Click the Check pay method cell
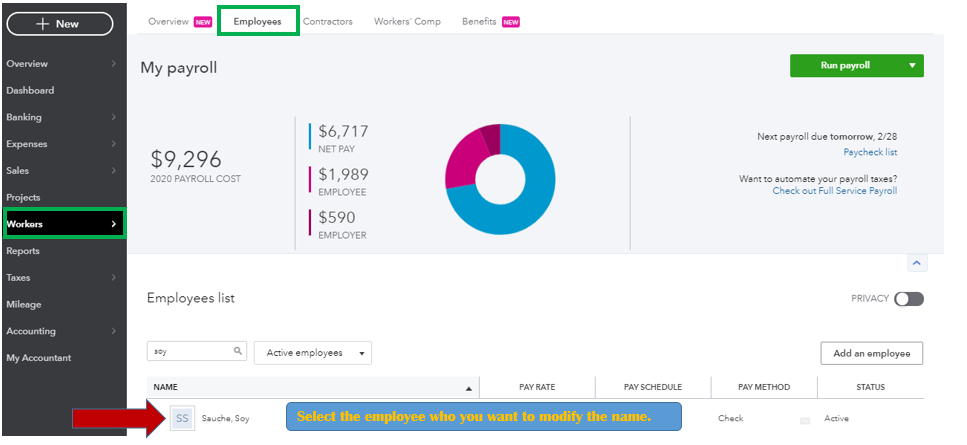This screenshot has width=967, height=445. click(730, 418)
